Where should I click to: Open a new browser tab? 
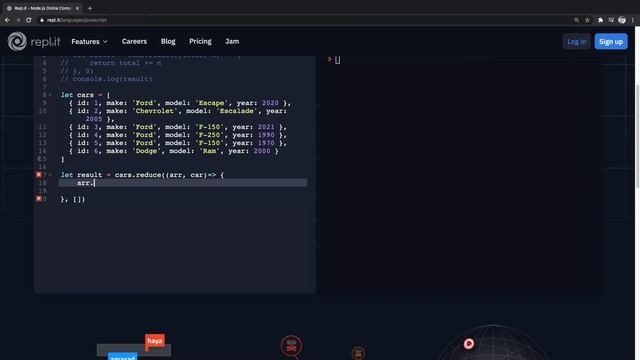pyautogui.click(x=90, y=8)
